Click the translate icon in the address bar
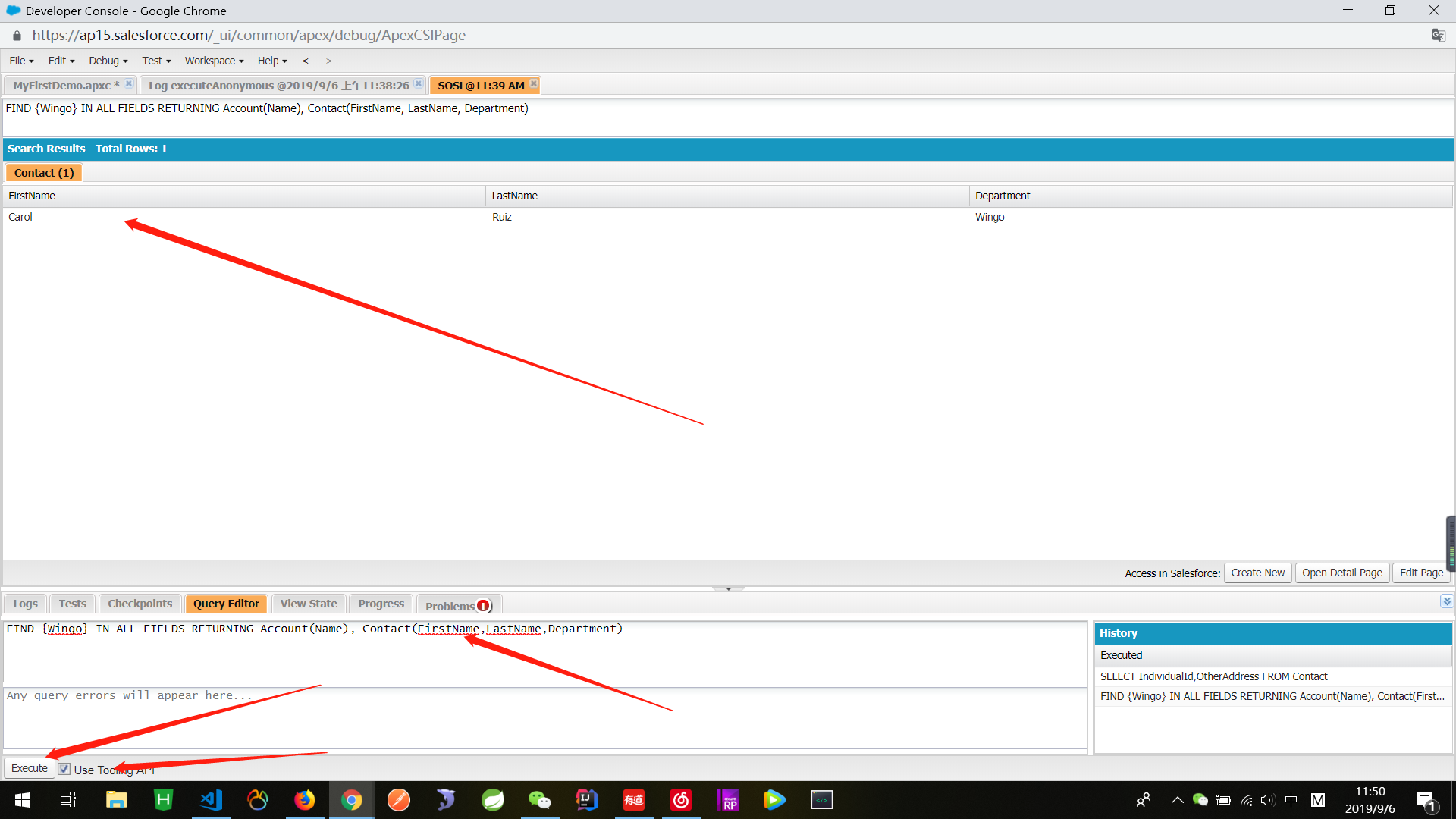Image resolution: width=1456 pixels, height=819 pixels. (x=1438, y=35)
